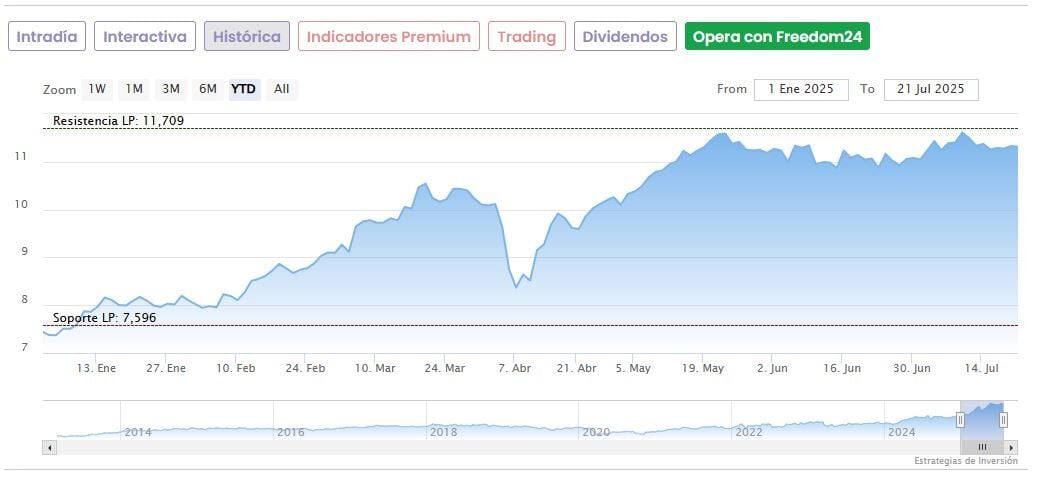Click the scrollbar right arrow
Image resolution: width=1037 pixels, height=477 pixels.
pos(1012,447)
